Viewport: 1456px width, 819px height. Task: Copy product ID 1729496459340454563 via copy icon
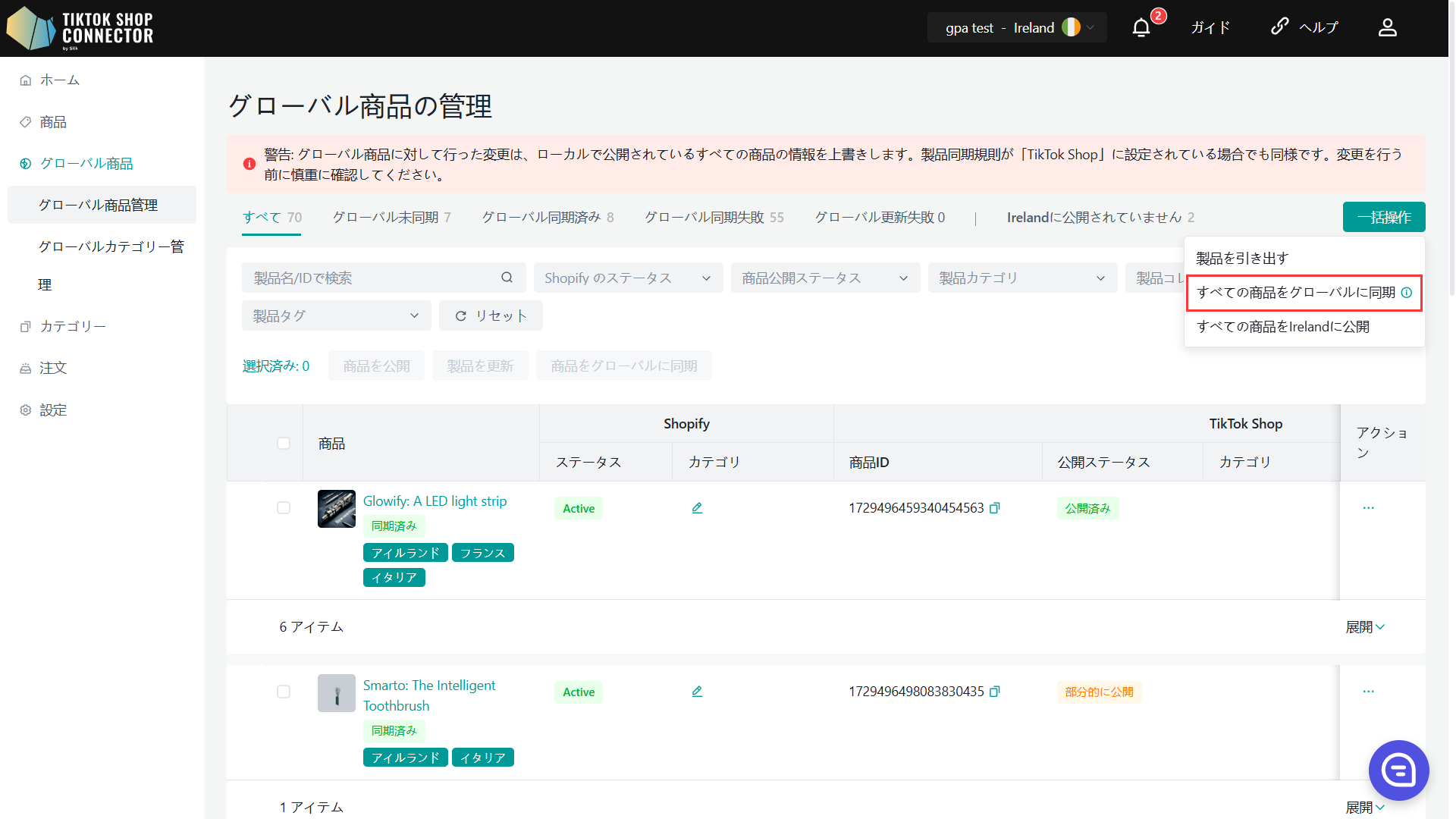click(995, 508)
